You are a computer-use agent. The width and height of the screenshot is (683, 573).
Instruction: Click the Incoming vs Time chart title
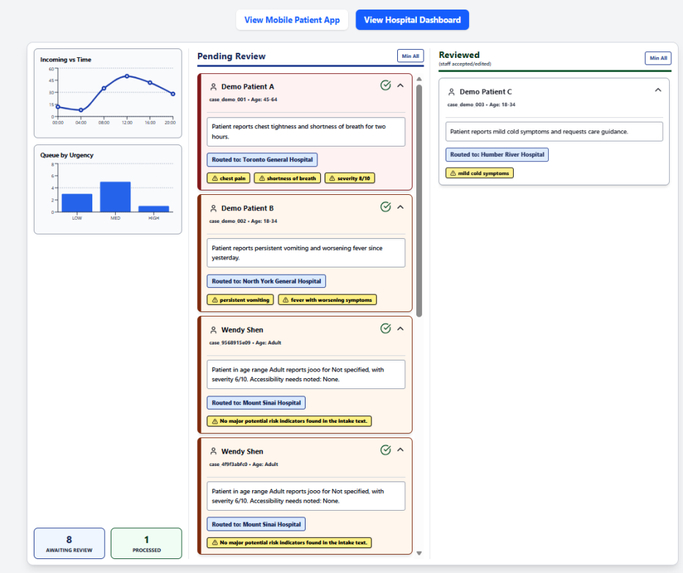click(66, 60)
